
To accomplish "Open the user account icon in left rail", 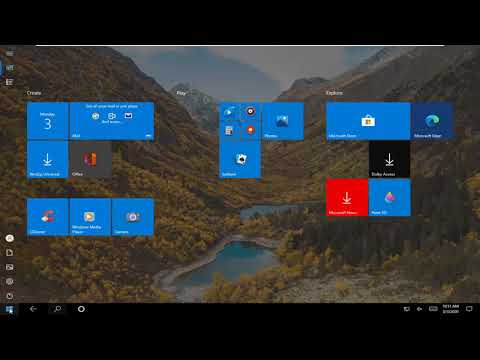I will point(10,238).
